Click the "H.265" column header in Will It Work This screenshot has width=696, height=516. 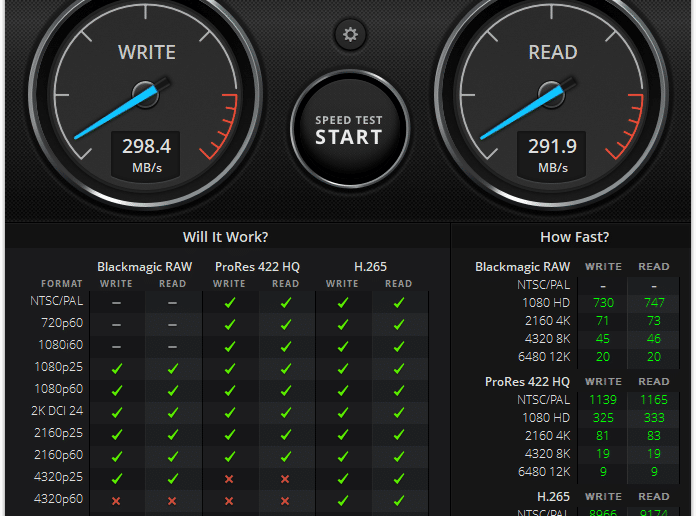coord(370,266)
